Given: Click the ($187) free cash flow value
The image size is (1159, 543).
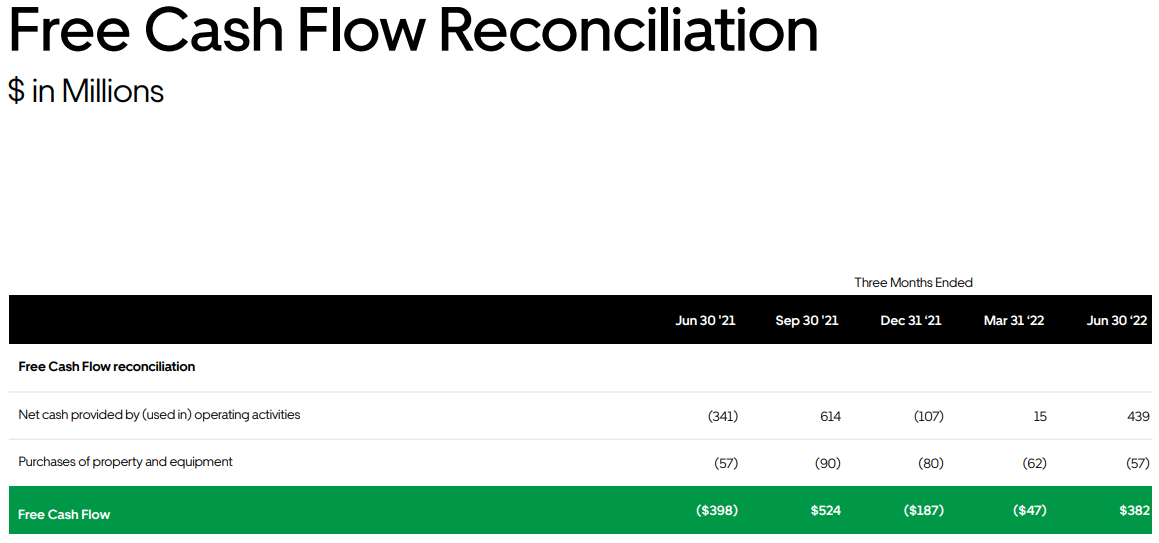Looking at the screenshot, I should point(923,510).
